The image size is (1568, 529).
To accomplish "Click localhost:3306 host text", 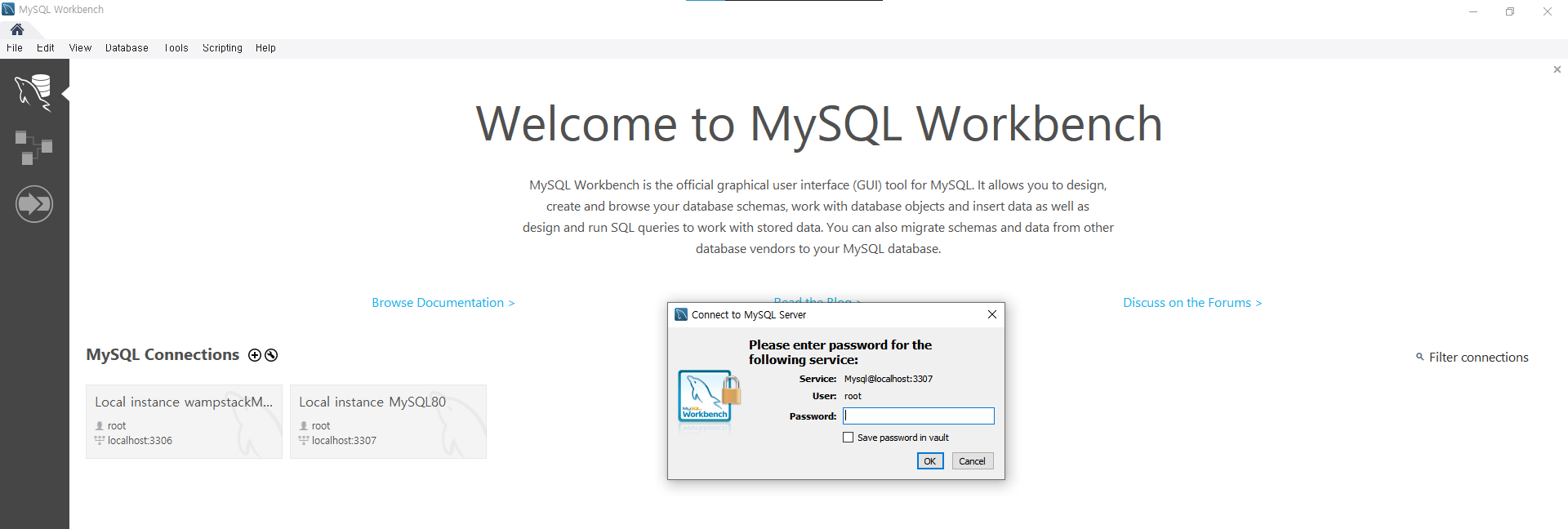I will click(x=140, y=441).
